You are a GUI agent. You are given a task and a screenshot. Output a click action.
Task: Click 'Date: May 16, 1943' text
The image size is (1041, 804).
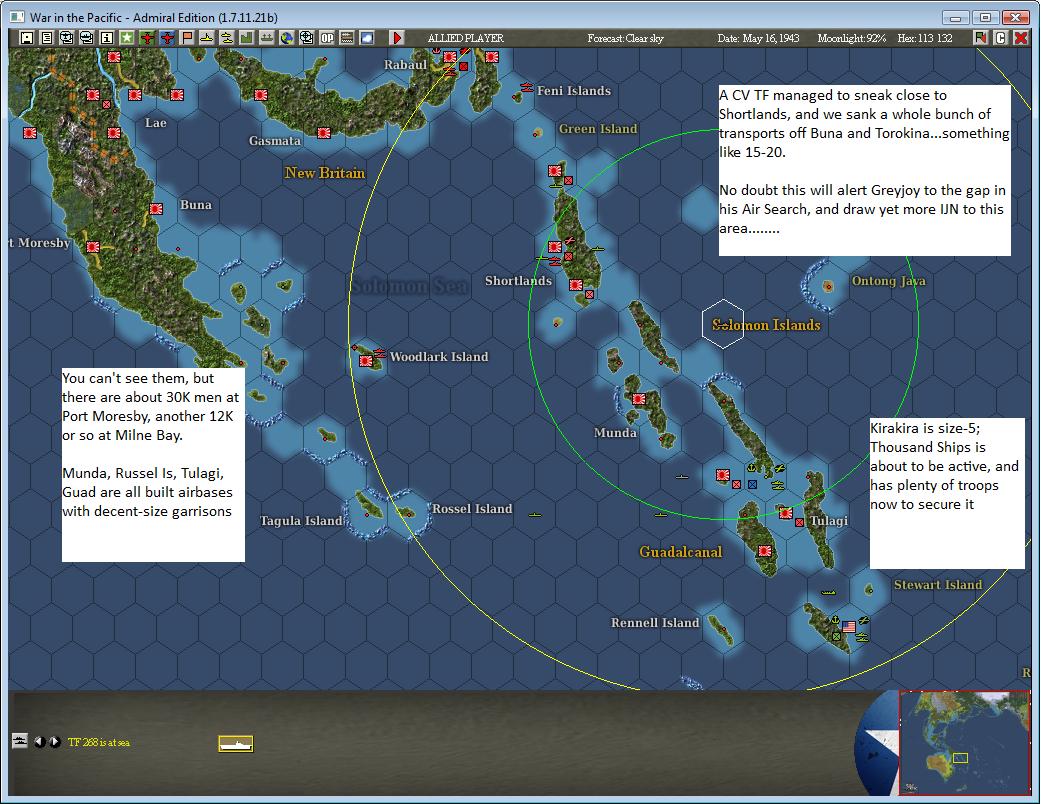758,39
